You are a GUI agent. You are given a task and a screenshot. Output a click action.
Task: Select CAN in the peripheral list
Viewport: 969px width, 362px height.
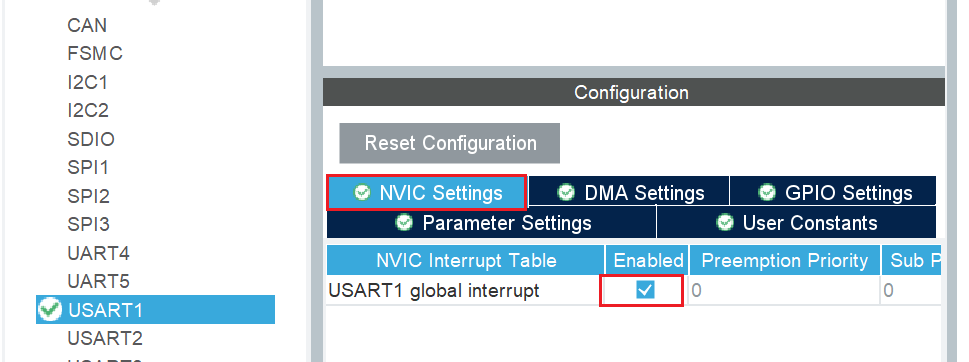[x=87, y=25]
